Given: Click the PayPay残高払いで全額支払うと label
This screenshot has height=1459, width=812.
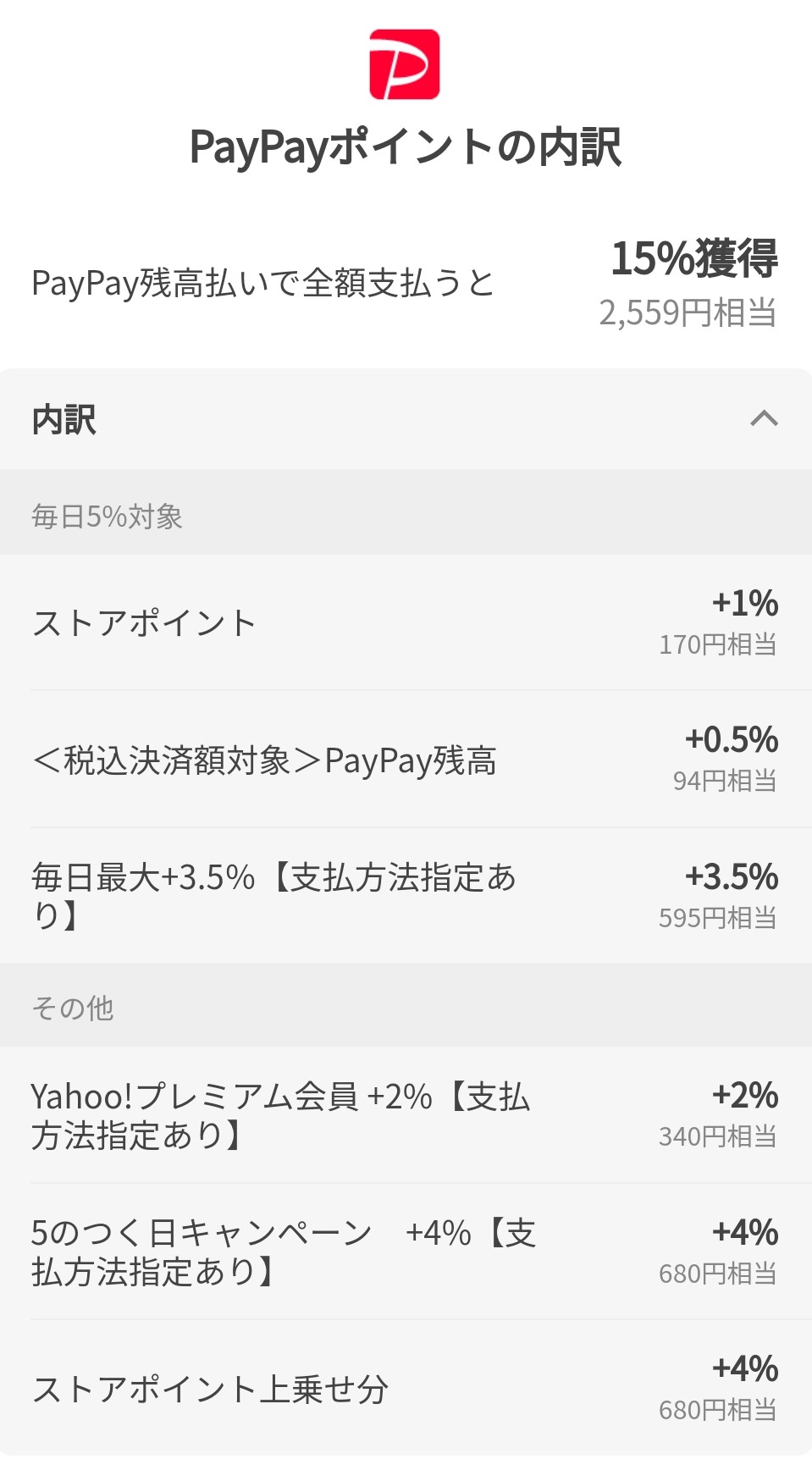Looking at the screenshot, I should [x=262, y=284].
